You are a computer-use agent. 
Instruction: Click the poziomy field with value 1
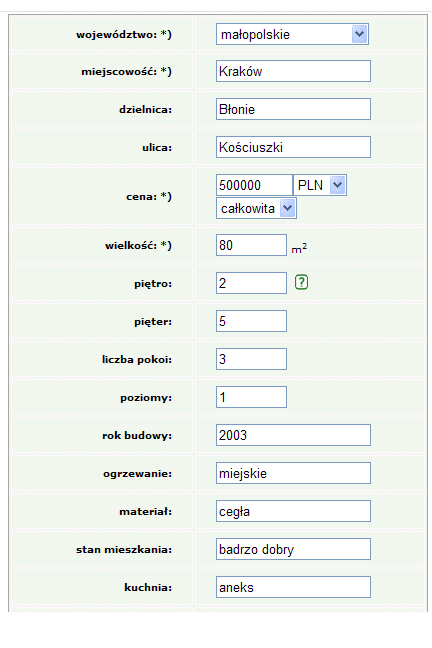[251, 397]
